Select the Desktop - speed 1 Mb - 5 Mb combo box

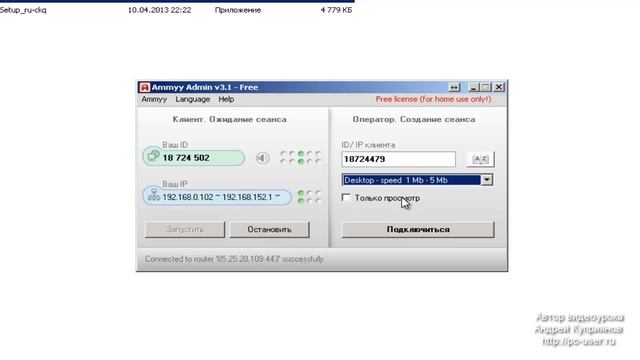[417, 180]
